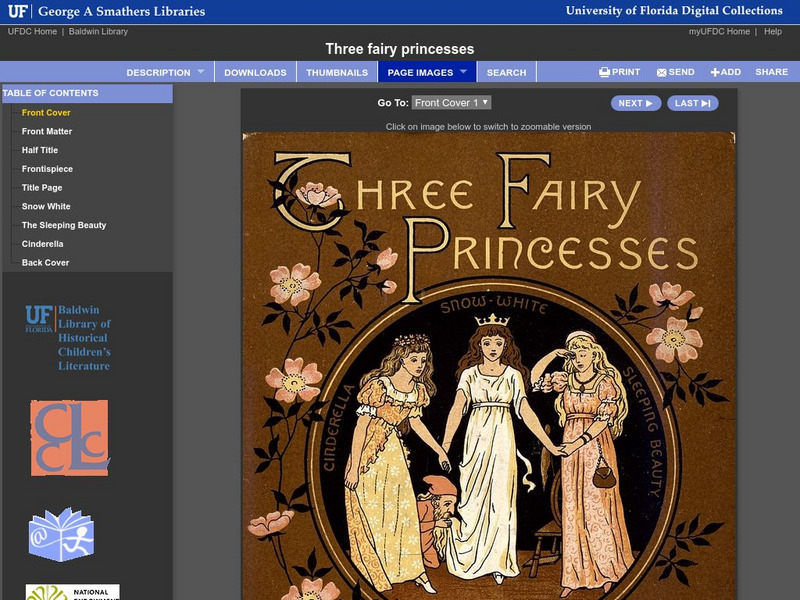Open the Search tab

(x=506, y=72)
